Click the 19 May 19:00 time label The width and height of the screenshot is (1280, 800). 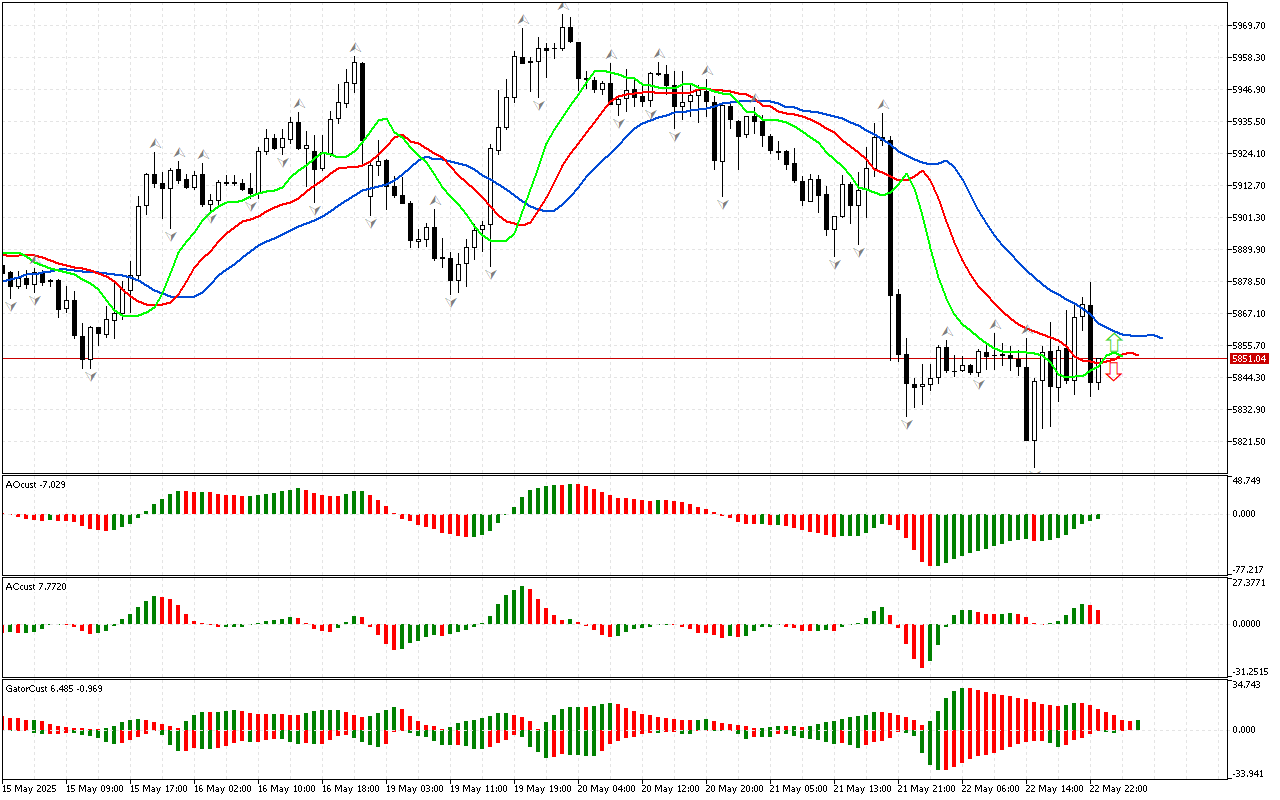point(542,788)
